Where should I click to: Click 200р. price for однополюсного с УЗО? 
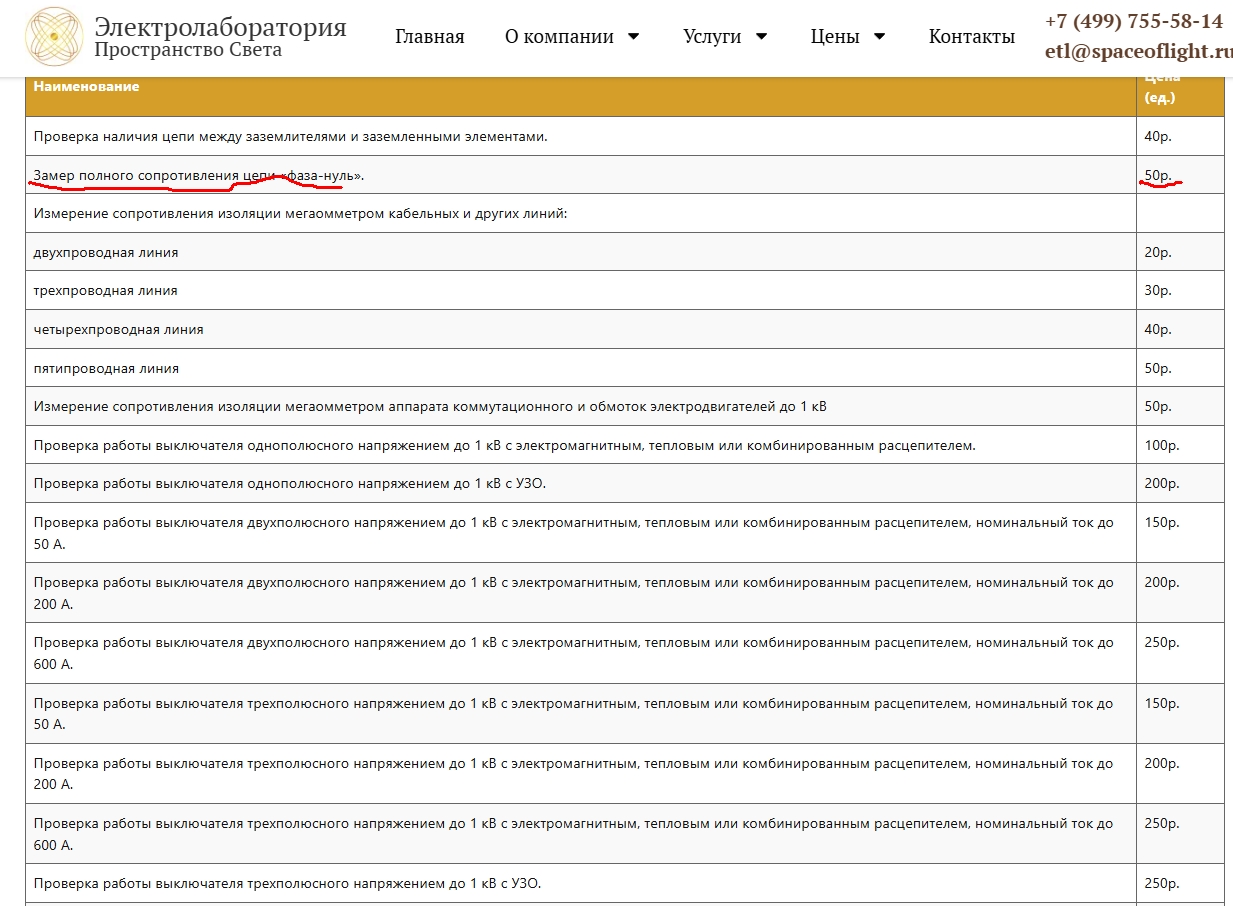point(1162,484)
